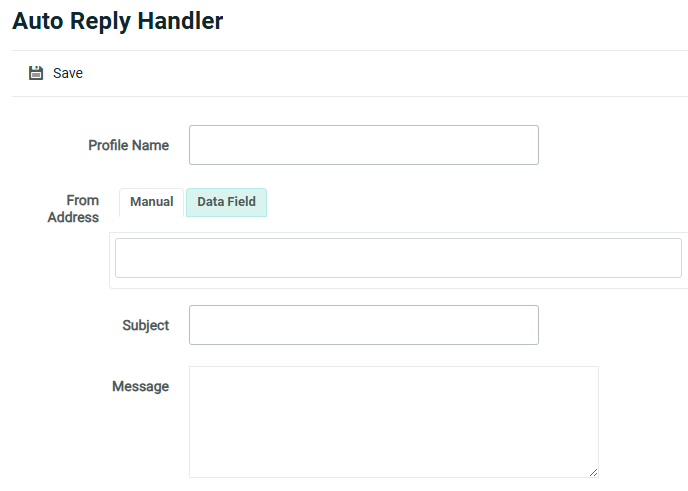Switch to the Manual tab
This screenshot has height=491, width=688.
coord(151,202)
